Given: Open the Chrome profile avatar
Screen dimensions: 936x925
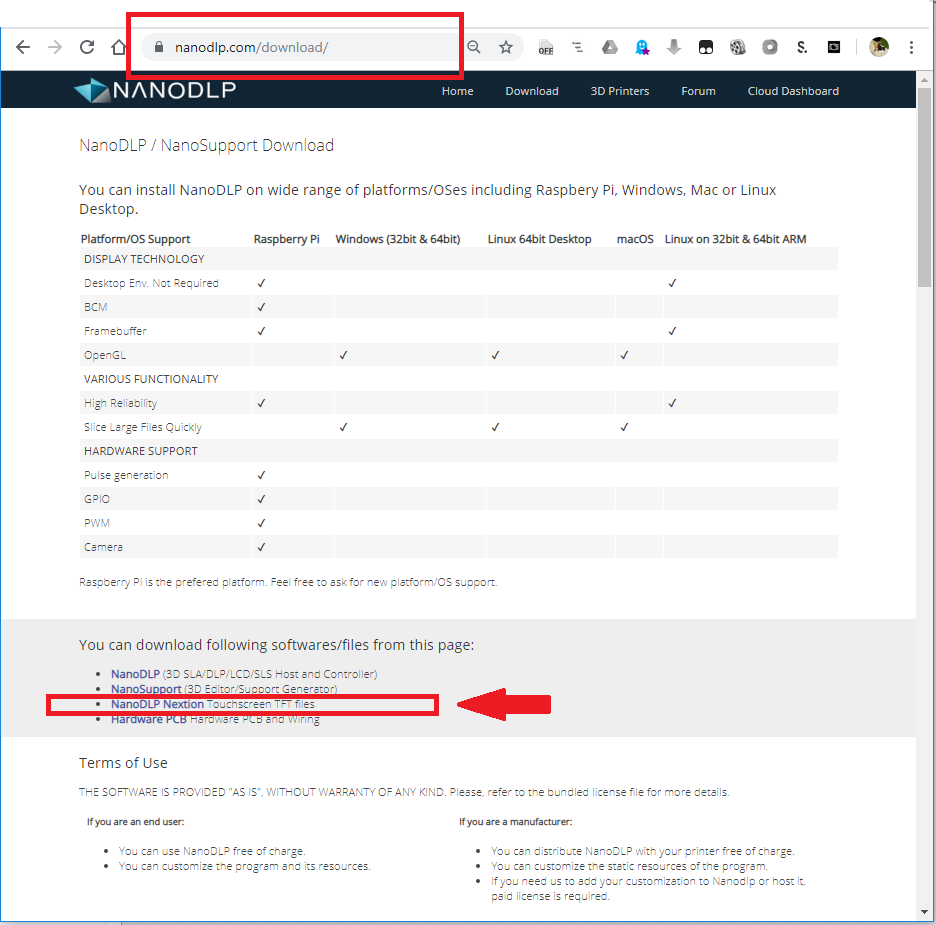Looking at the screenshot, I should 879,47.
